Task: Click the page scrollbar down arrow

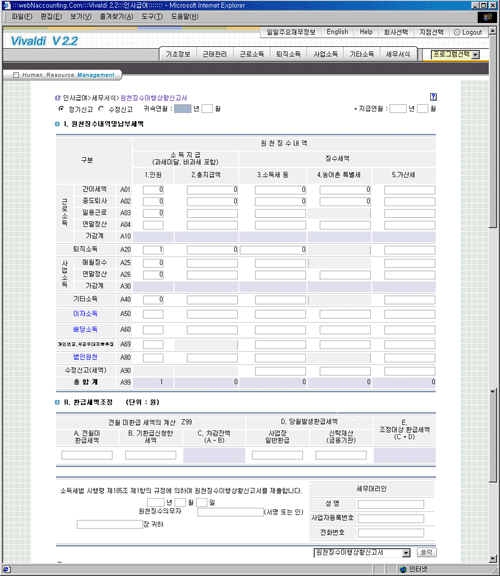Action: [493, 559]
